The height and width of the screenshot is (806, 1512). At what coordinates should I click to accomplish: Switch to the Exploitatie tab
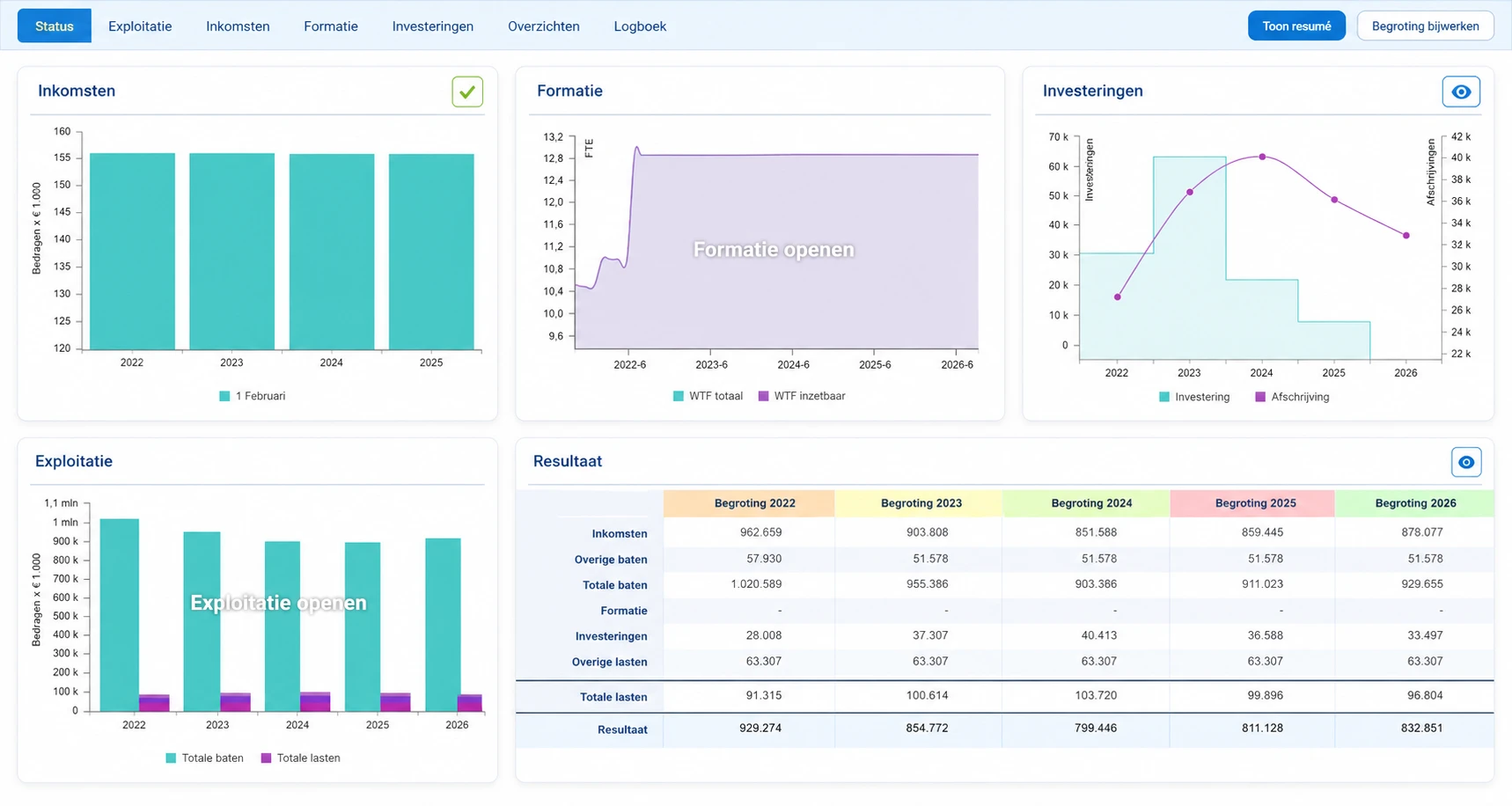pyautogui.click(x=140, y=26)
